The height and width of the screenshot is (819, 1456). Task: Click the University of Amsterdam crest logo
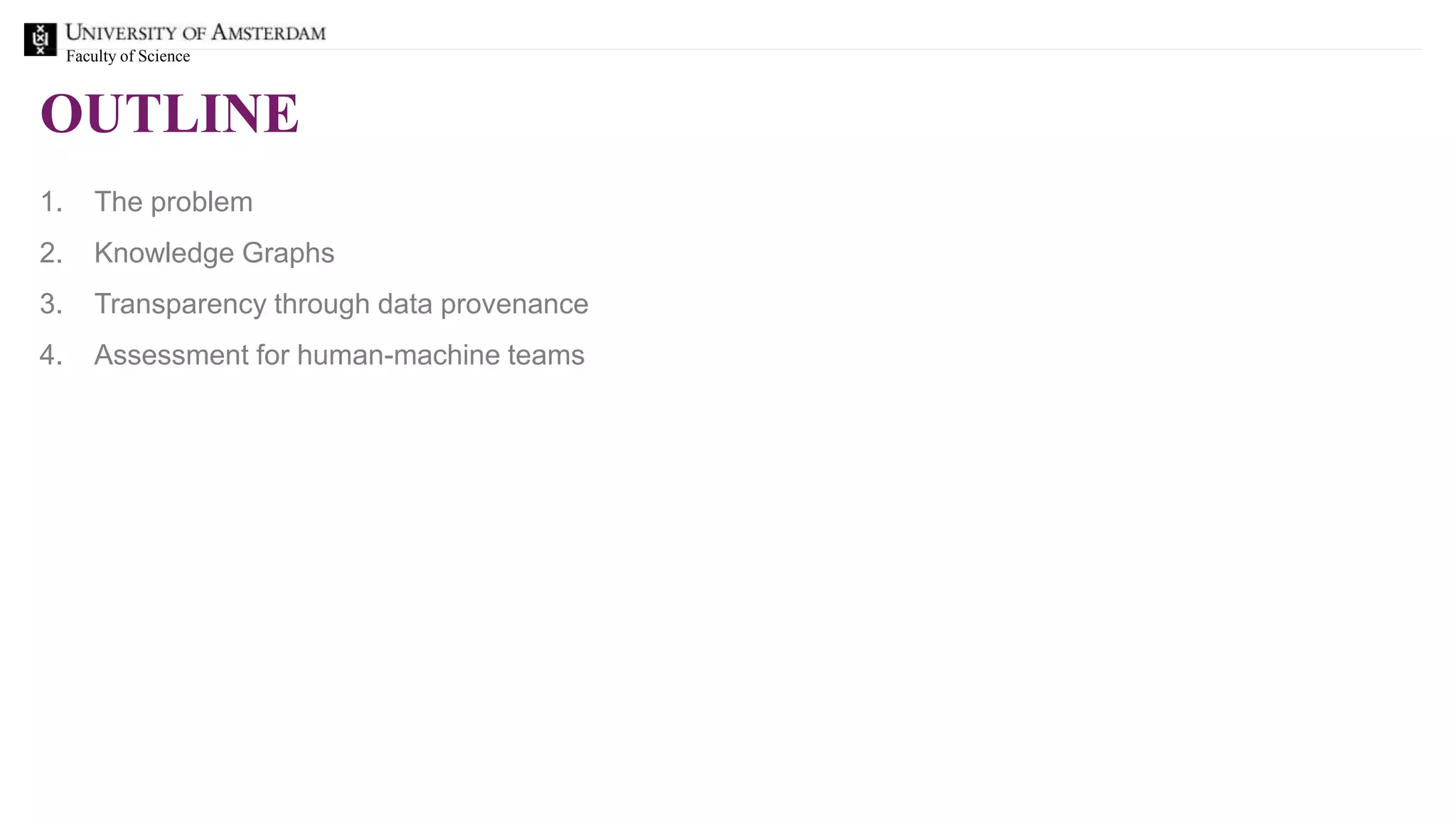click(41, 39)
